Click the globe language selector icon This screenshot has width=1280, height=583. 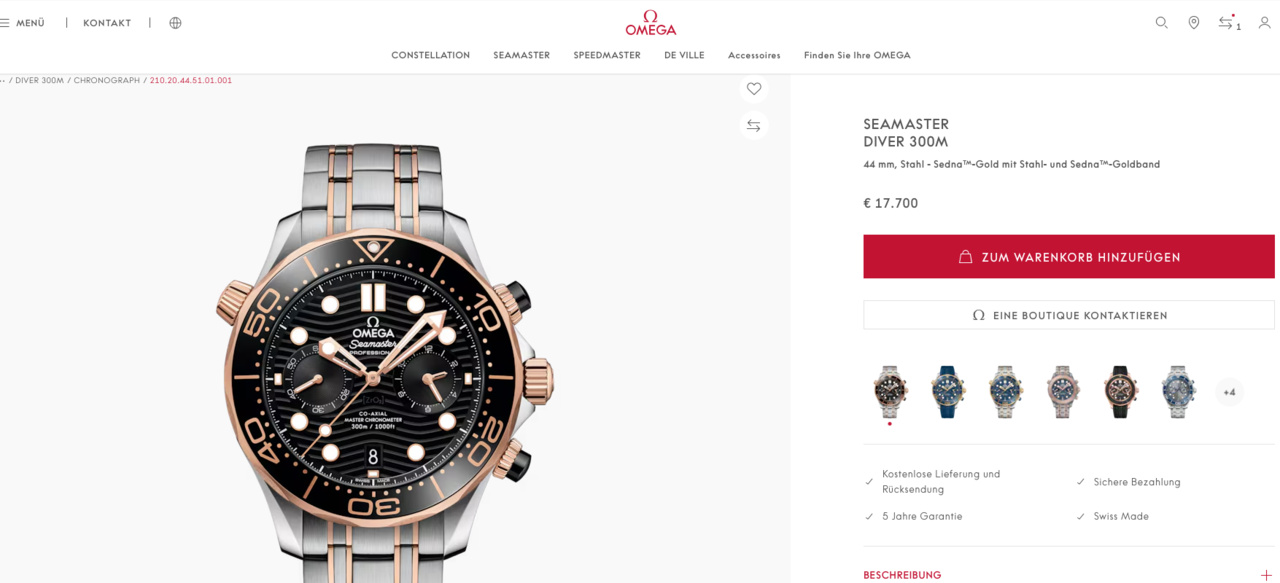(175, 23)
